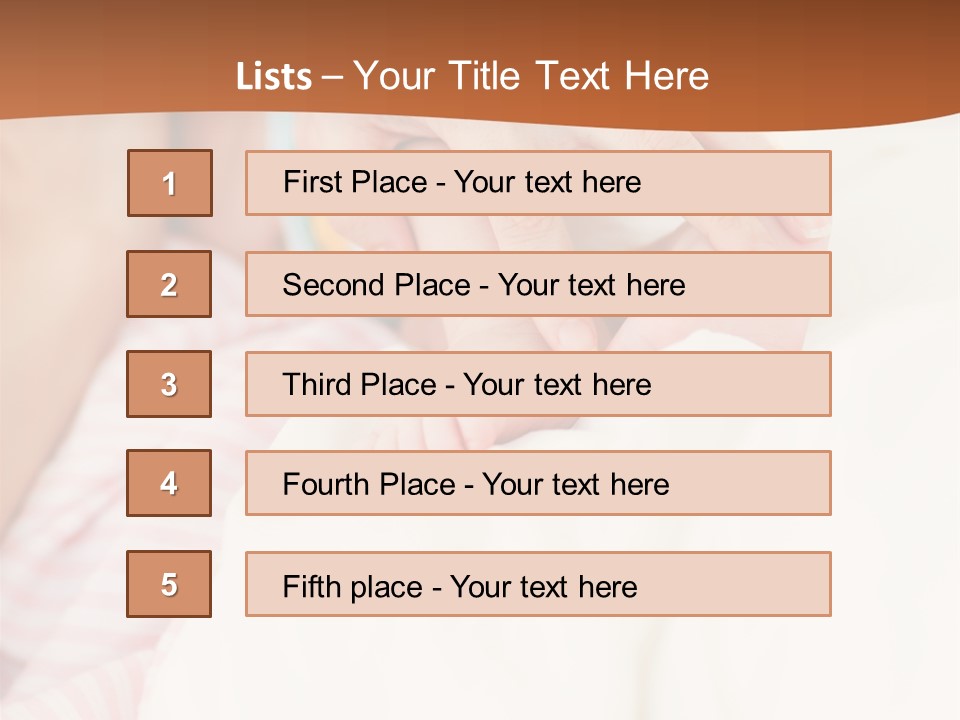Click the words Third Place
960x720 pixels.
click(x=360, y=384)
